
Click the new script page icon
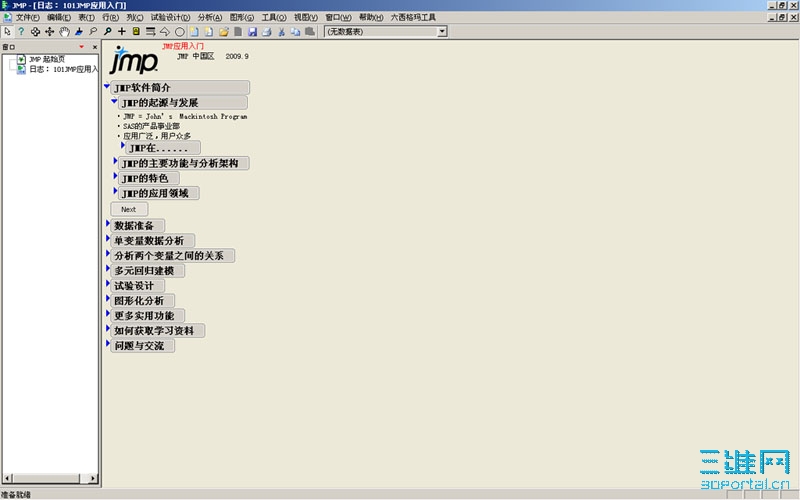pos(209,32)
